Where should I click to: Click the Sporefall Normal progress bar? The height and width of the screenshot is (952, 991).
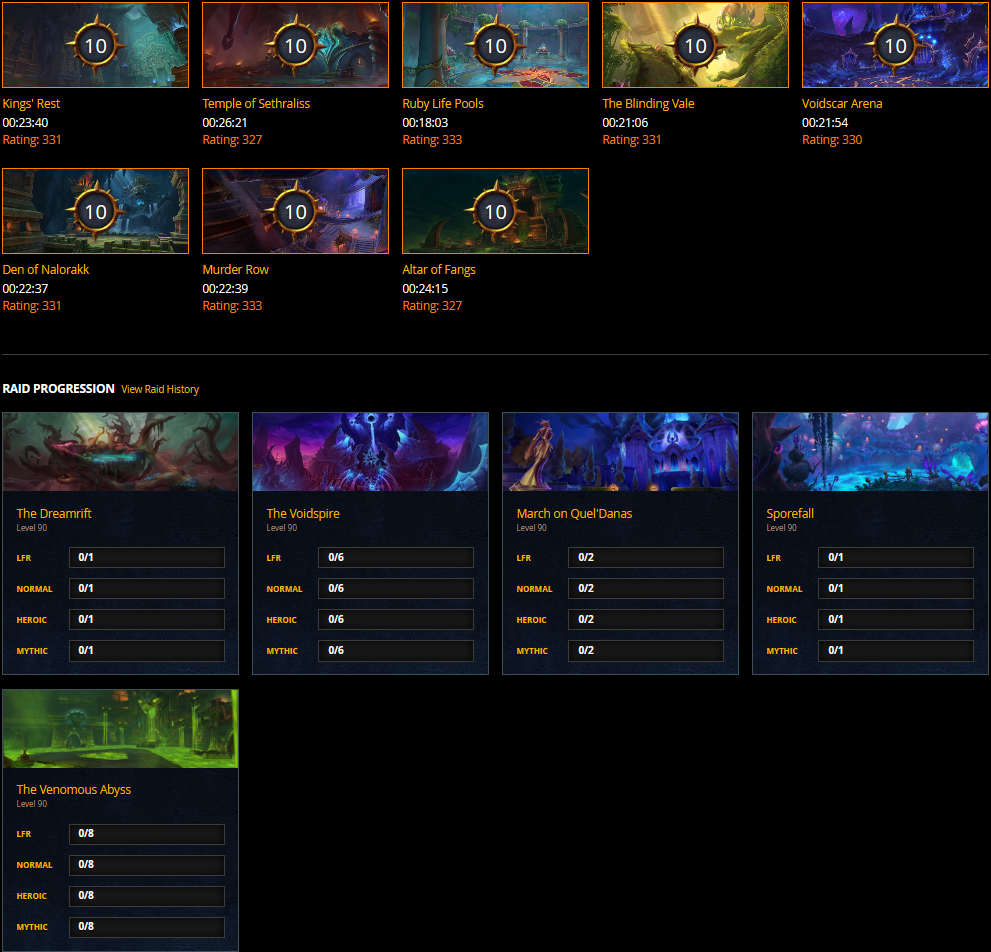pos(896,589)
